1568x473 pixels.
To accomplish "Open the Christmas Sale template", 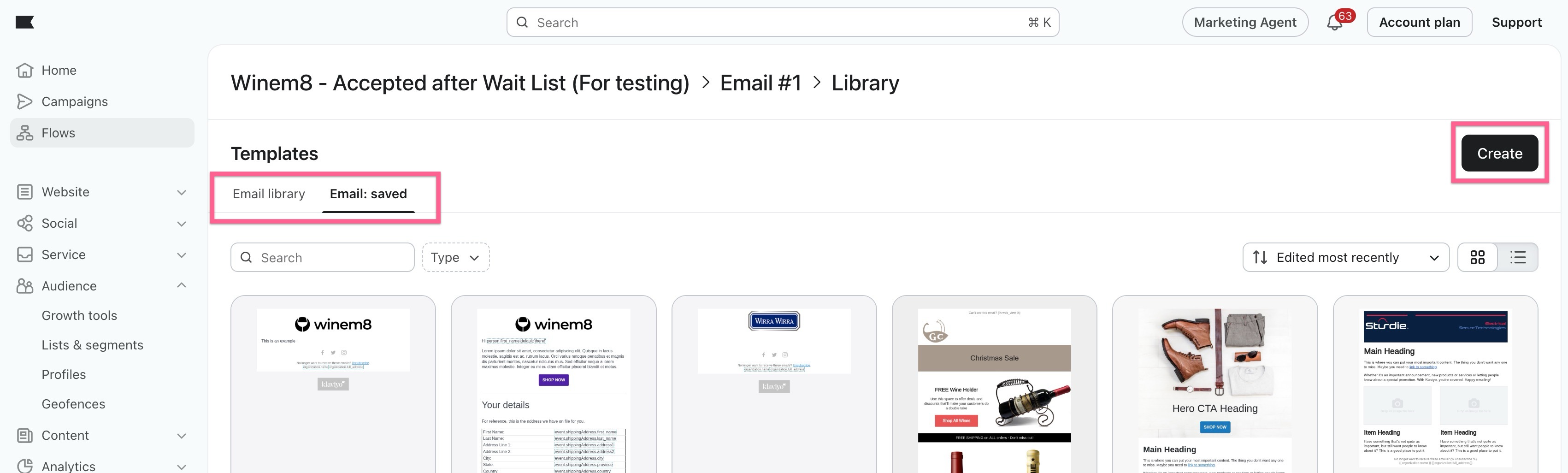I will [994, 384].
